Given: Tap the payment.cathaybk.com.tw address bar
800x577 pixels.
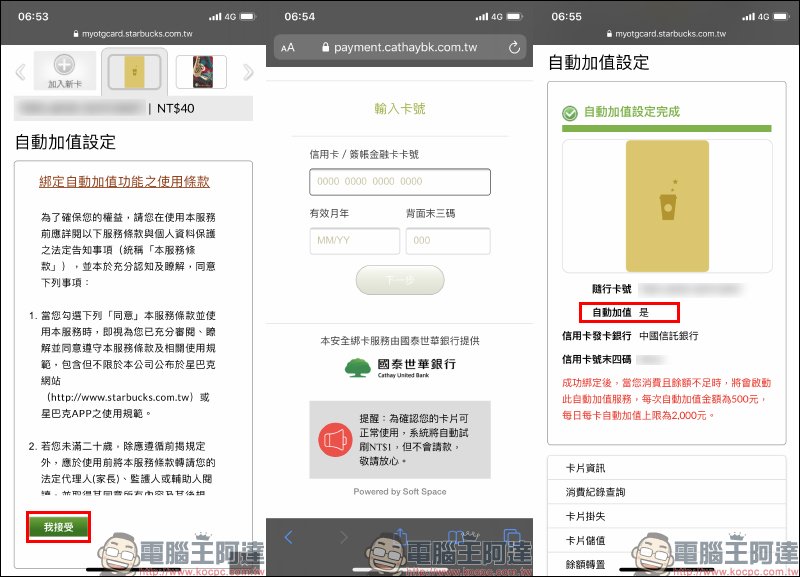Looking at the screenshot, I should pos(399,47).
